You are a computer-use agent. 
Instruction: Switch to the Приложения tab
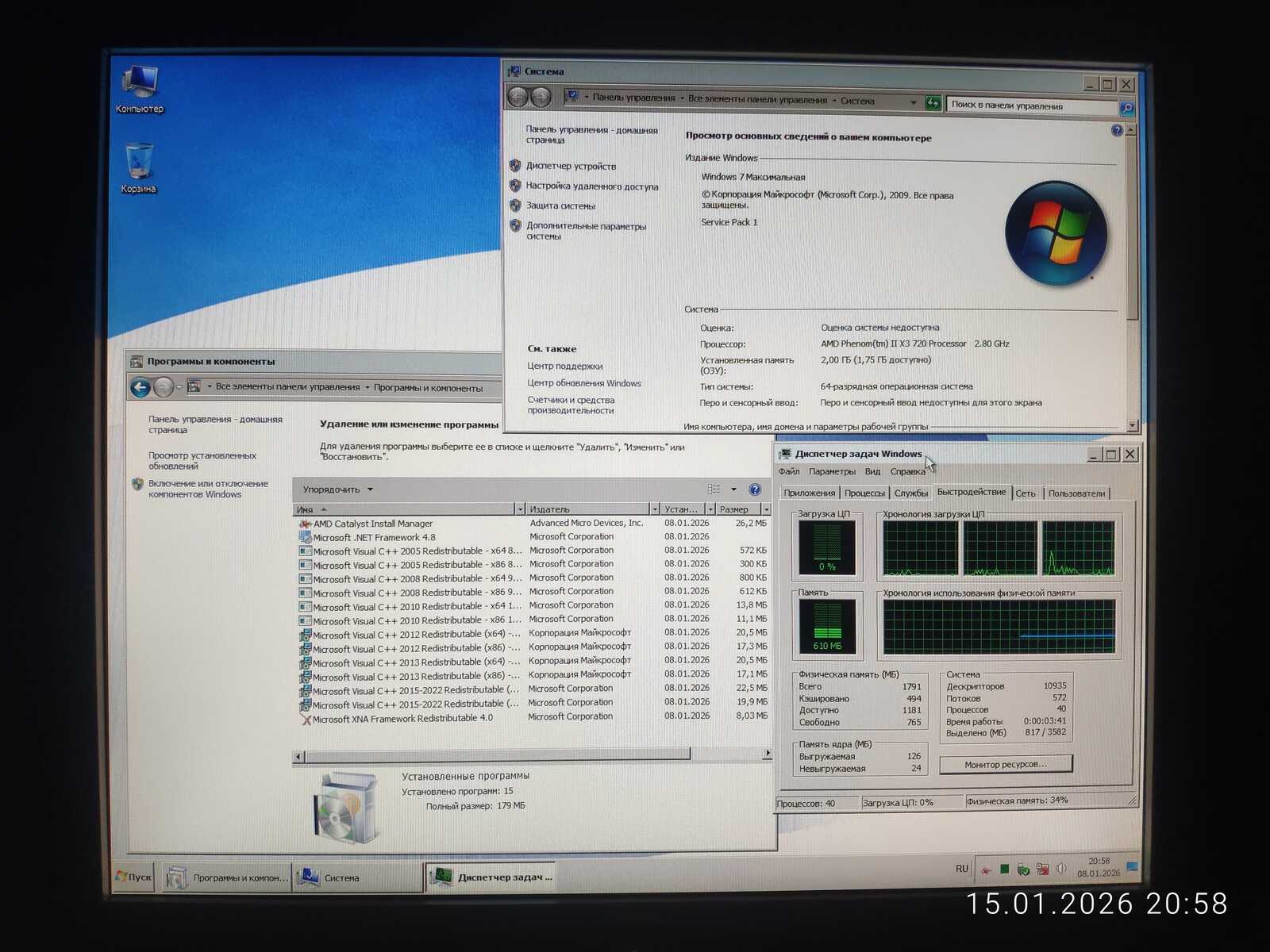point(809,493)
